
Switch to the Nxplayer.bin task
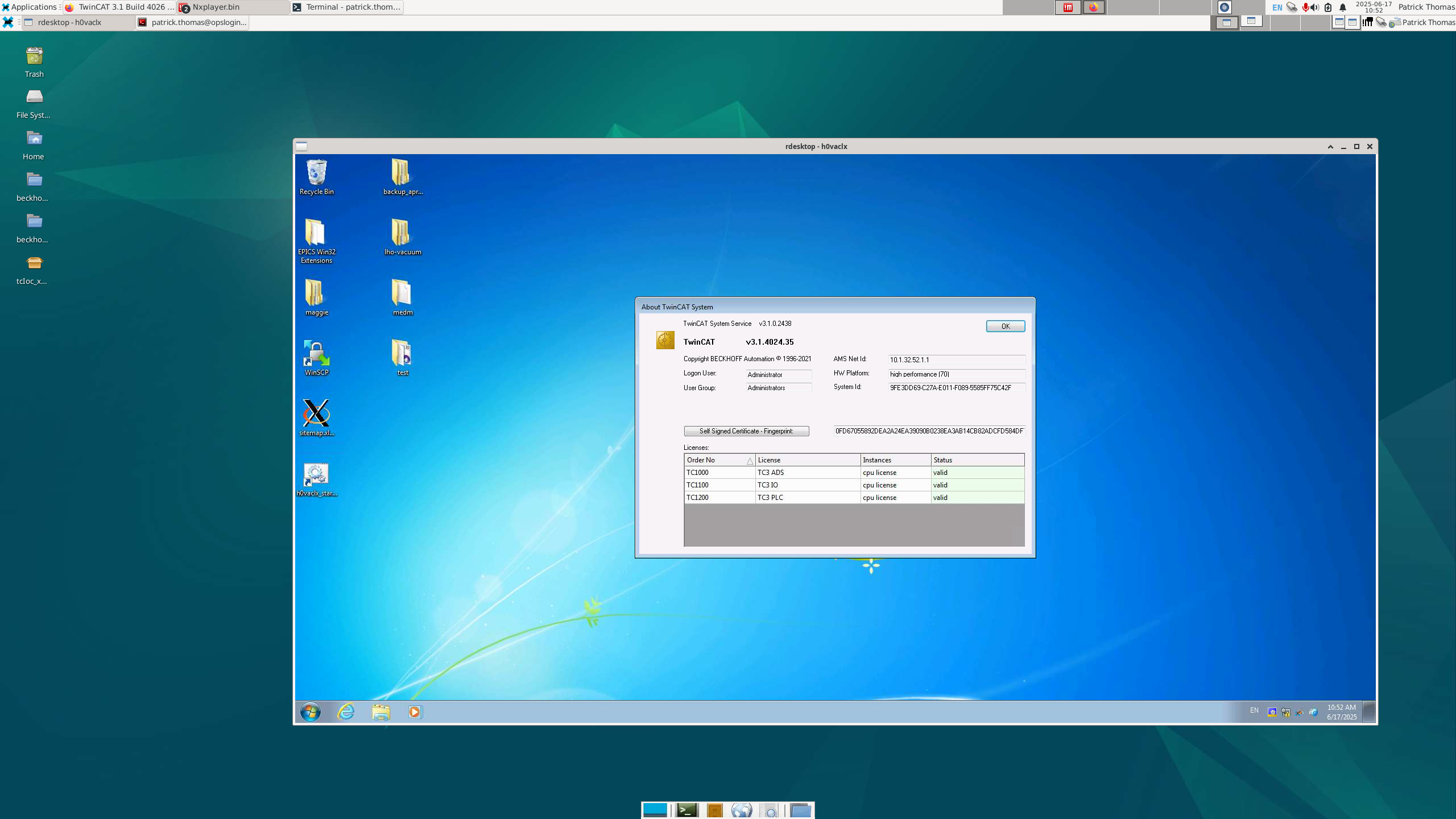click(x=233, y=7)
